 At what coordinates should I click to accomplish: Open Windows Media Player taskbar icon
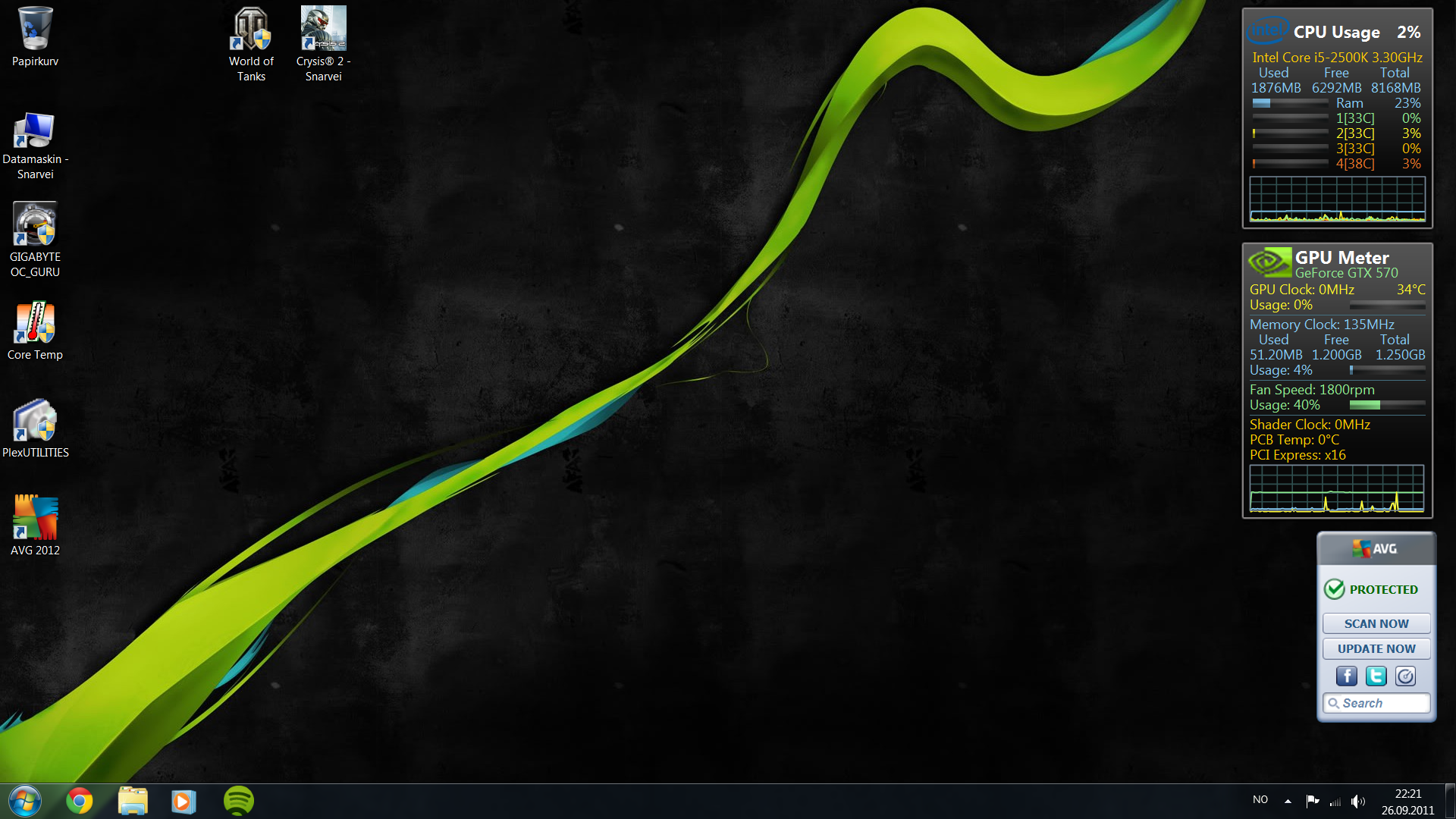183,801
